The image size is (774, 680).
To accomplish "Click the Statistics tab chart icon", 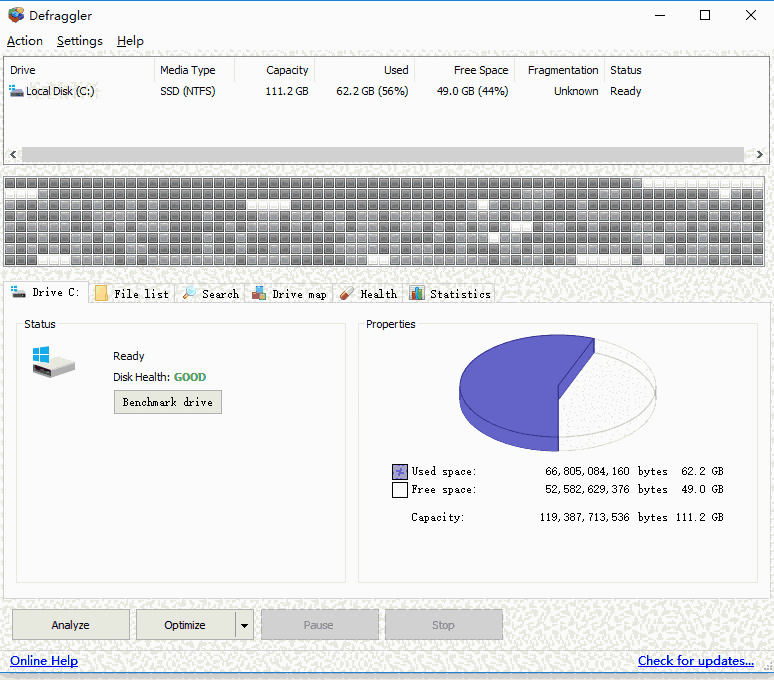I will 417,294.
